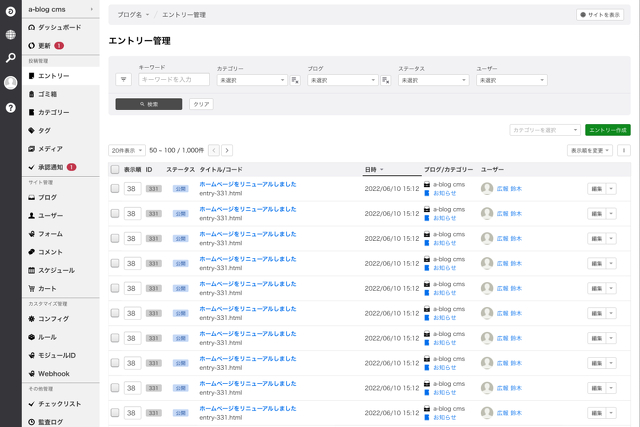Expand the 20件表示 page size dropdown
This screenshot has width=640, height=427.
126,150
